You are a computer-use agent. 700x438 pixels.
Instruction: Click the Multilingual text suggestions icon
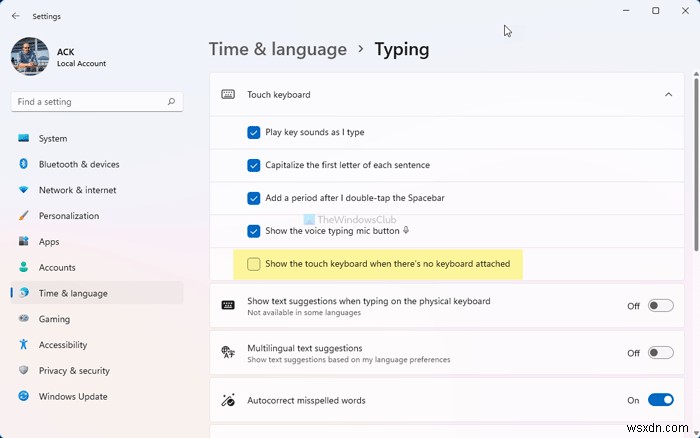click(228, 352)
